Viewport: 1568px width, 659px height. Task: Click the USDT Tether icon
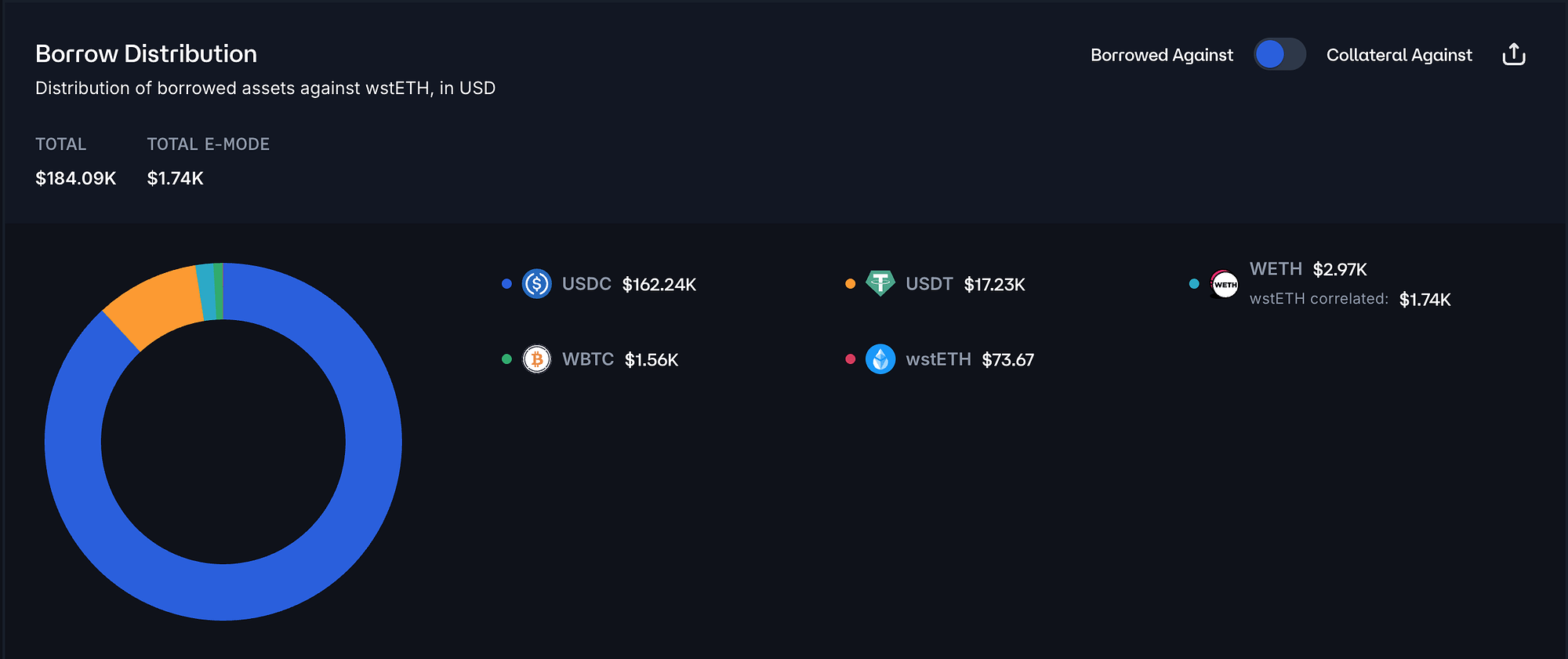880,283
